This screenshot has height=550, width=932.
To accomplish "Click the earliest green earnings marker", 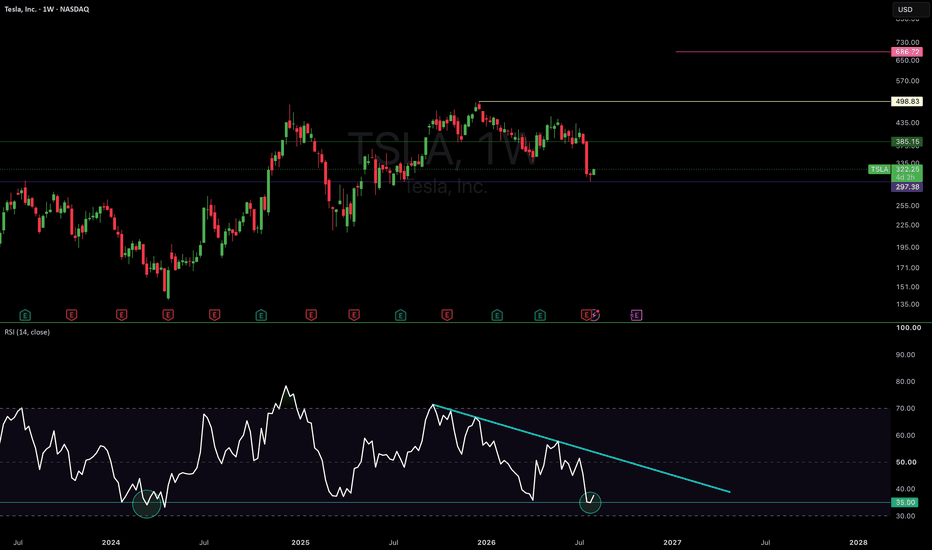I will pyautogui.click(x=25, y=315).
